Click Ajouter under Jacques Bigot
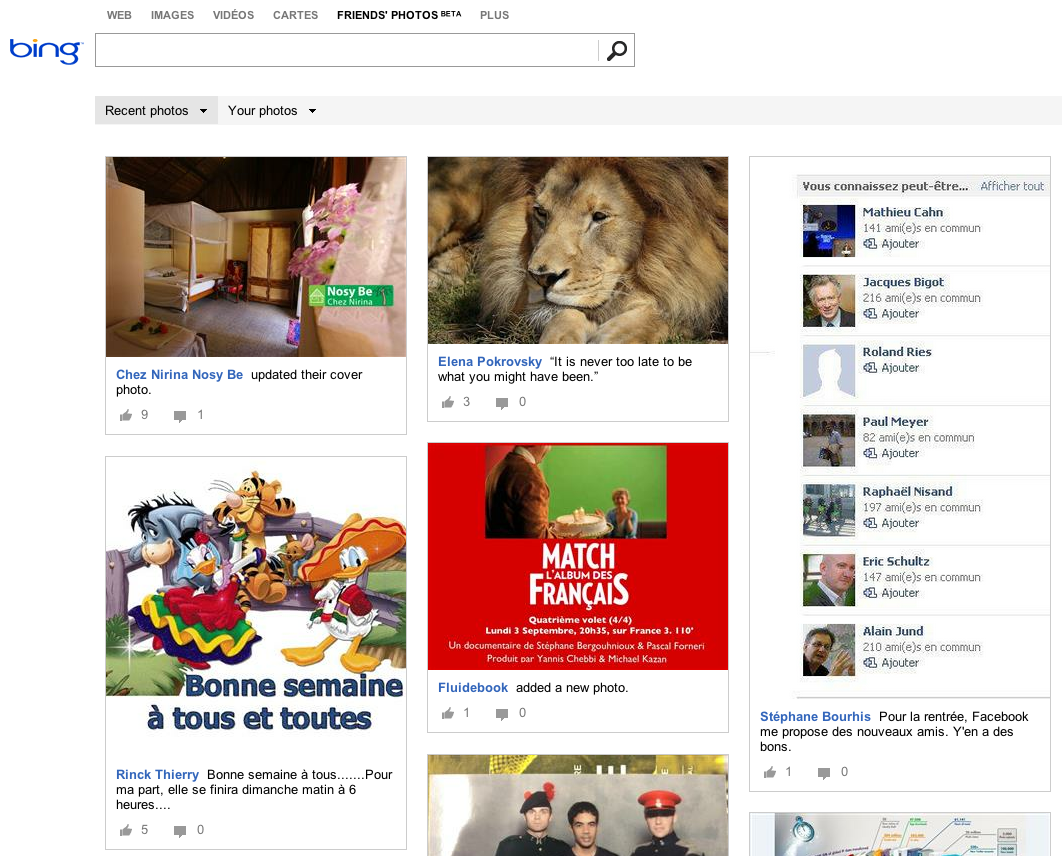 click(x=900, y=314)
